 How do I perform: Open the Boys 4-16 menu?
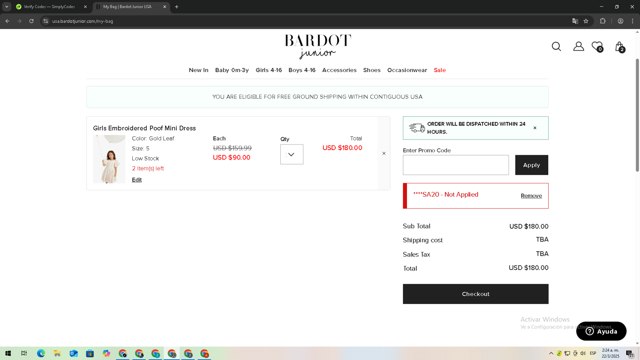point(302,70)
